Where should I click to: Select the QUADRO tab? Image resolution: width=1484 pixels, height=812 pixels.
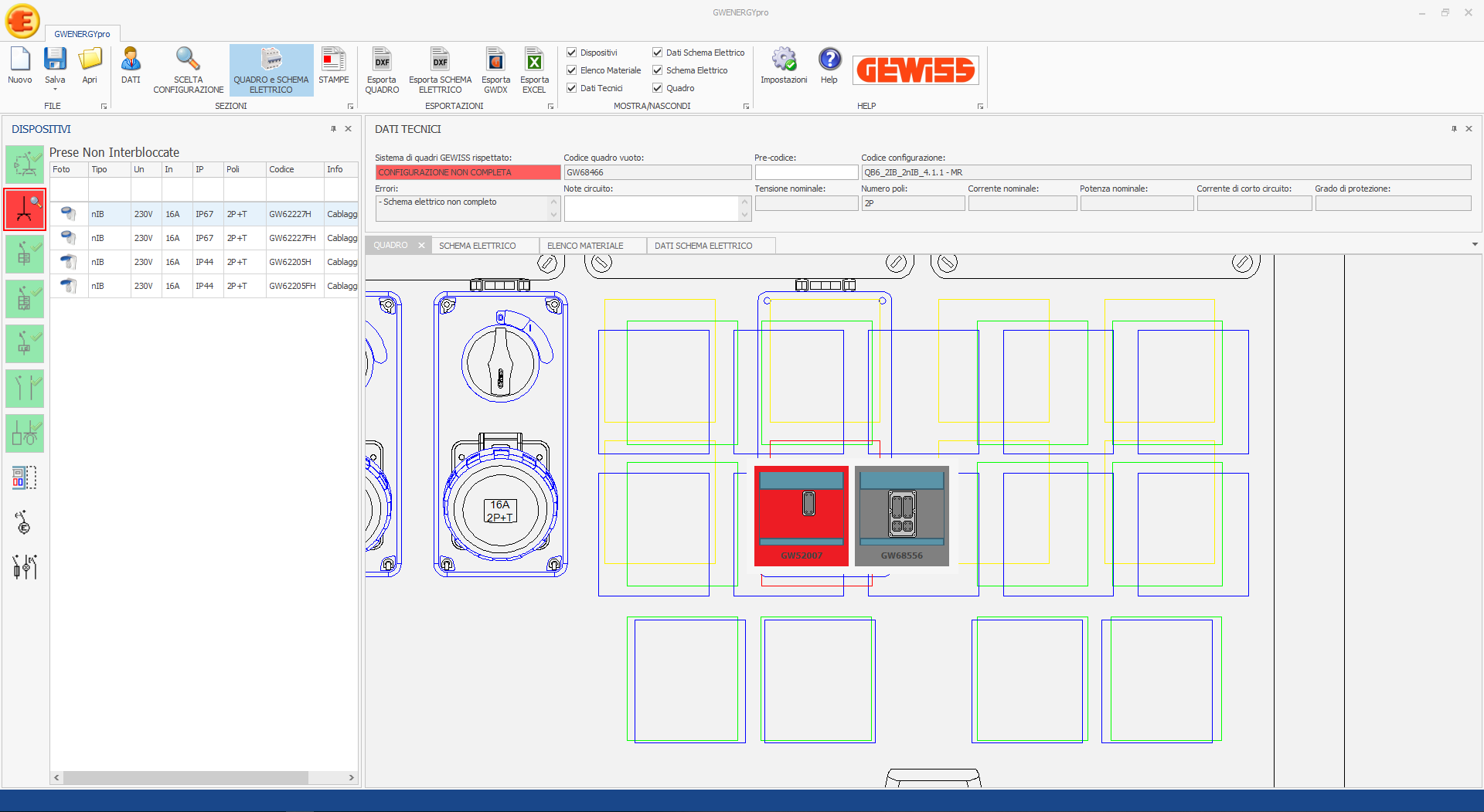click(x=390, y=245)
